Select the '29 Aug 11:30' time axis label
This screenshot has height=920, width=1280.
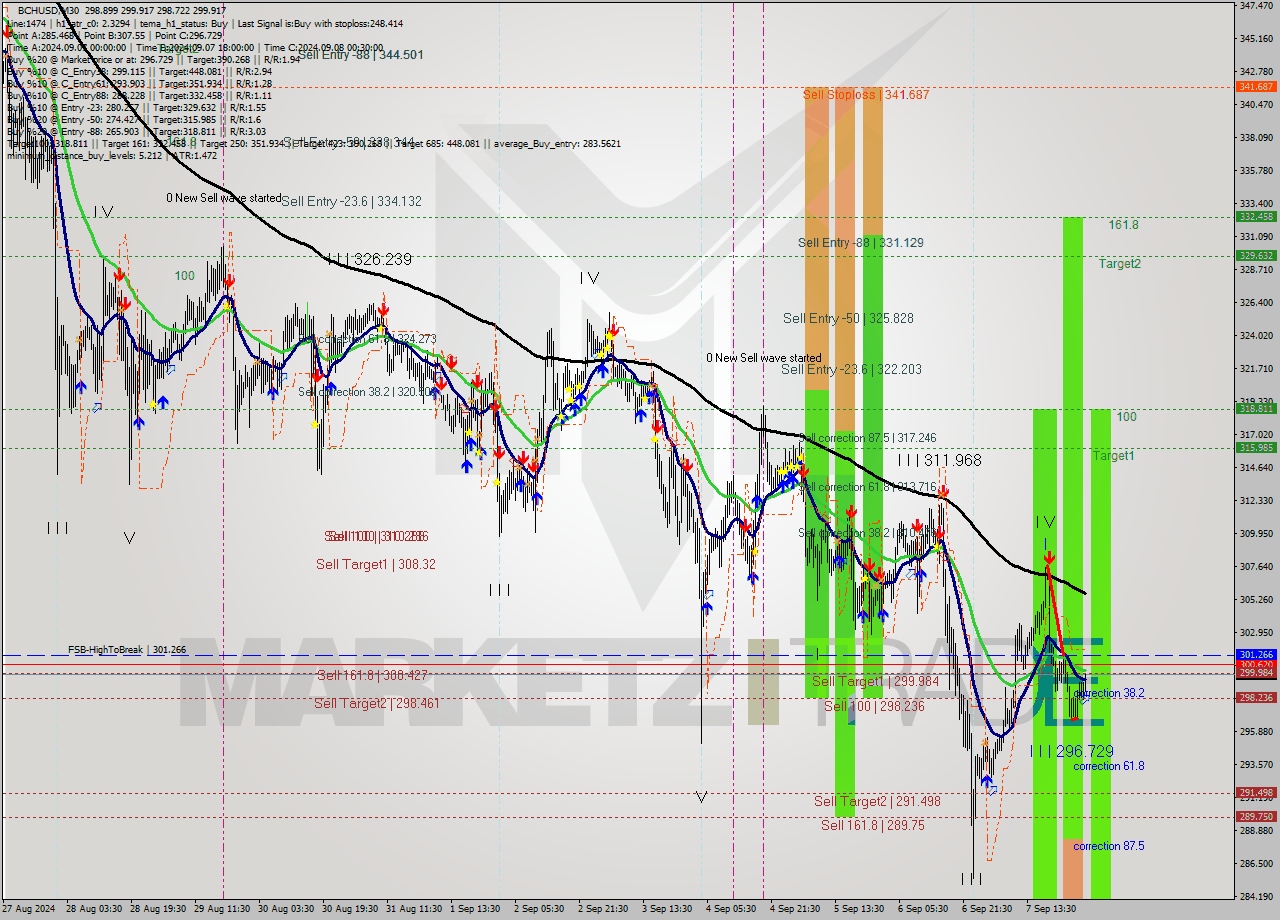[x=222, y=909]
